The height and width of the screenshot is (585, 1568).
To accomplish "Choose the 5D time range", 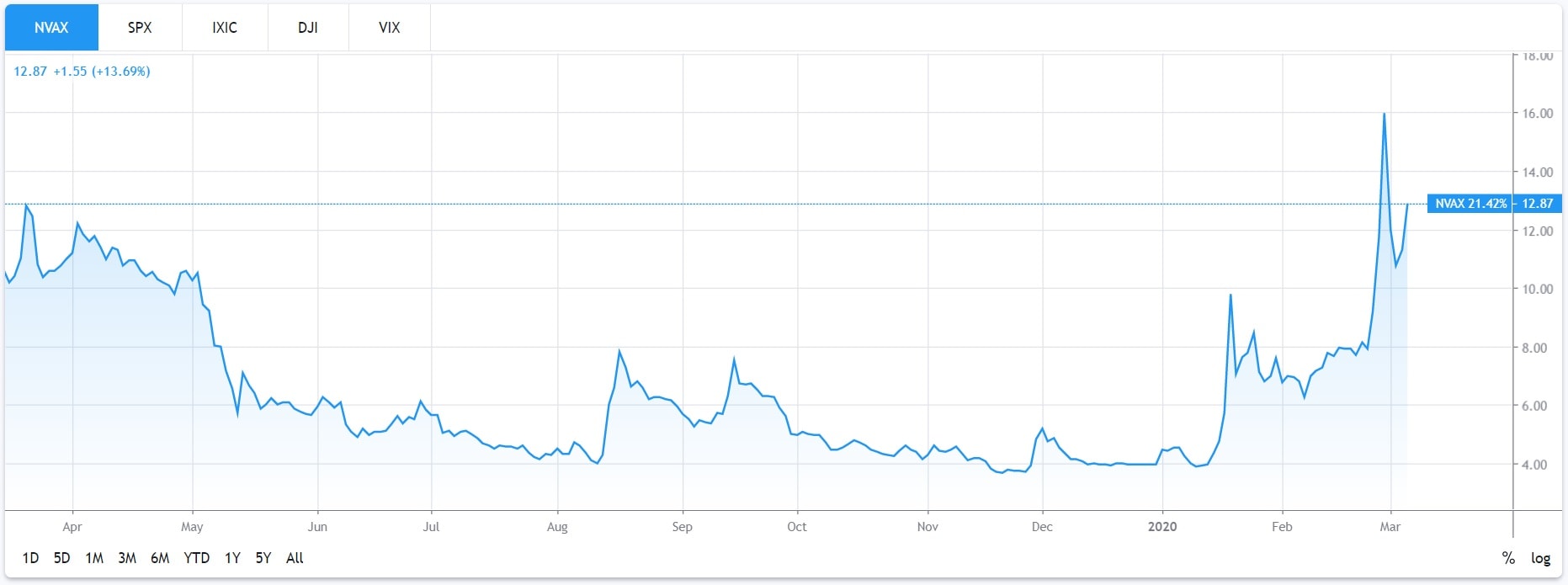I will (61, 558).
